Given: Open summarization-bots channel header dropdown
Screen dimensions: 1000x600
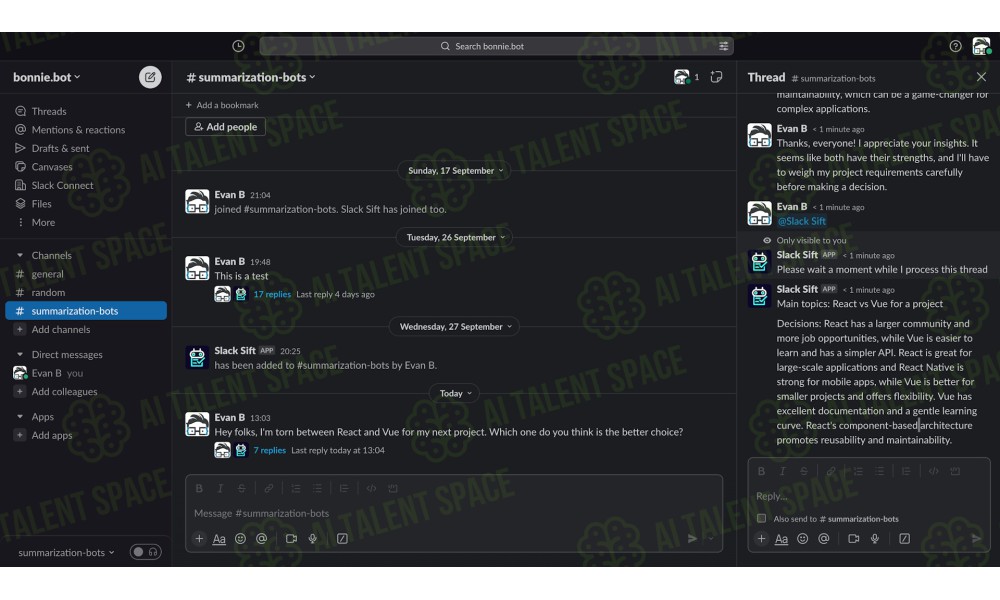Looking at the screenshot, I should click(251, 77).
